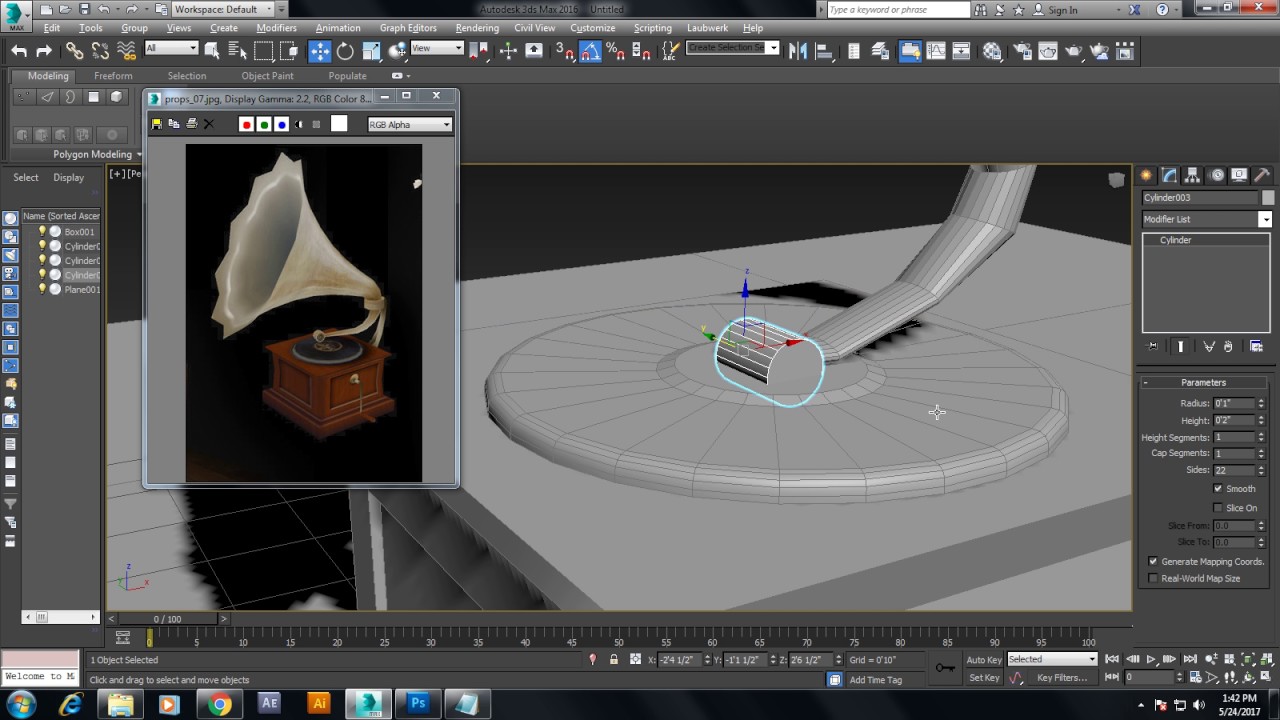This screenshot has width=1280, height=720.
Task: Click the Align tool icon
Action: [x=823, y=51]
